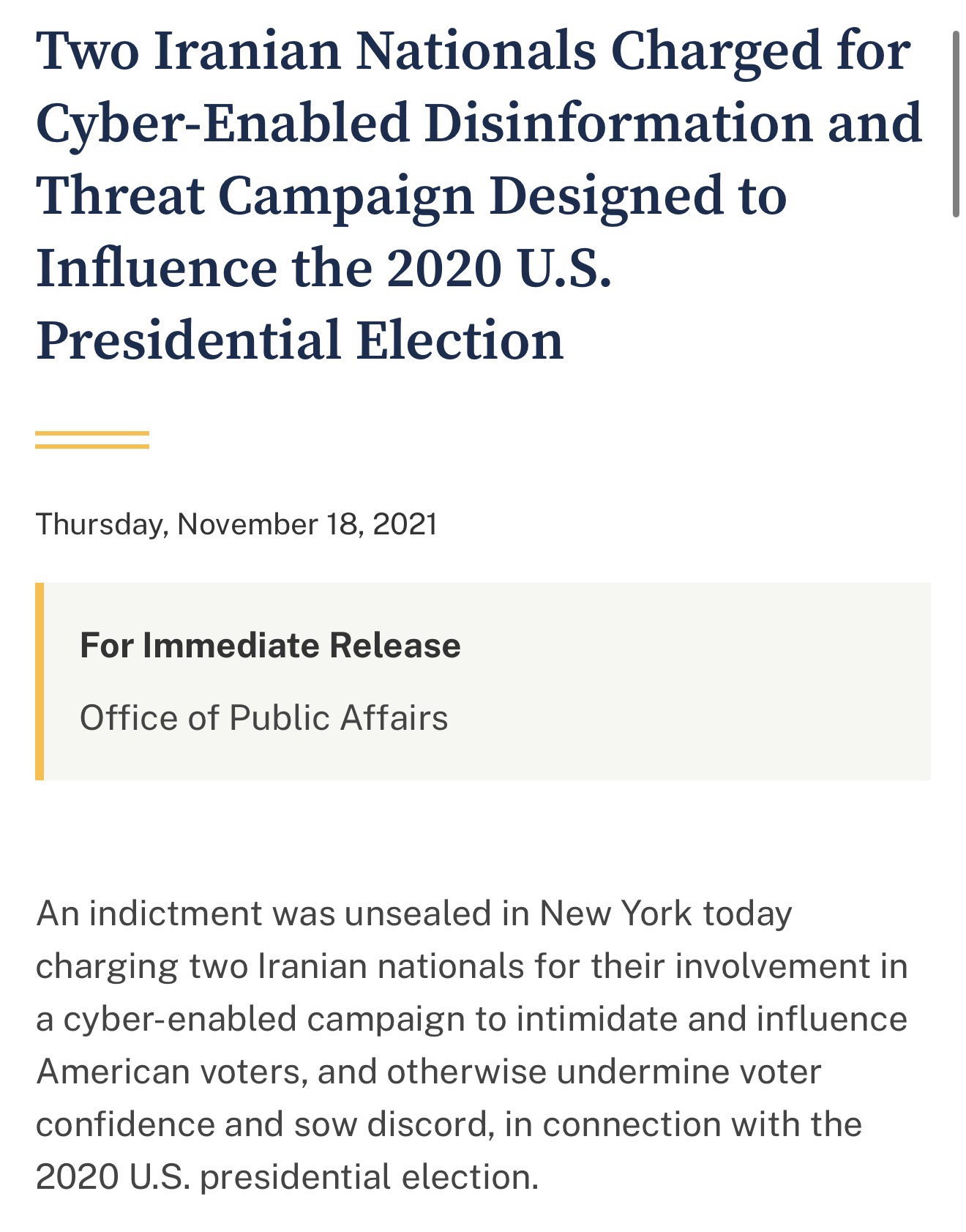Click 'cyber-enabled campaign to intimidate' paragraph line
The image size is (966, 1232).
[471, 1019]
